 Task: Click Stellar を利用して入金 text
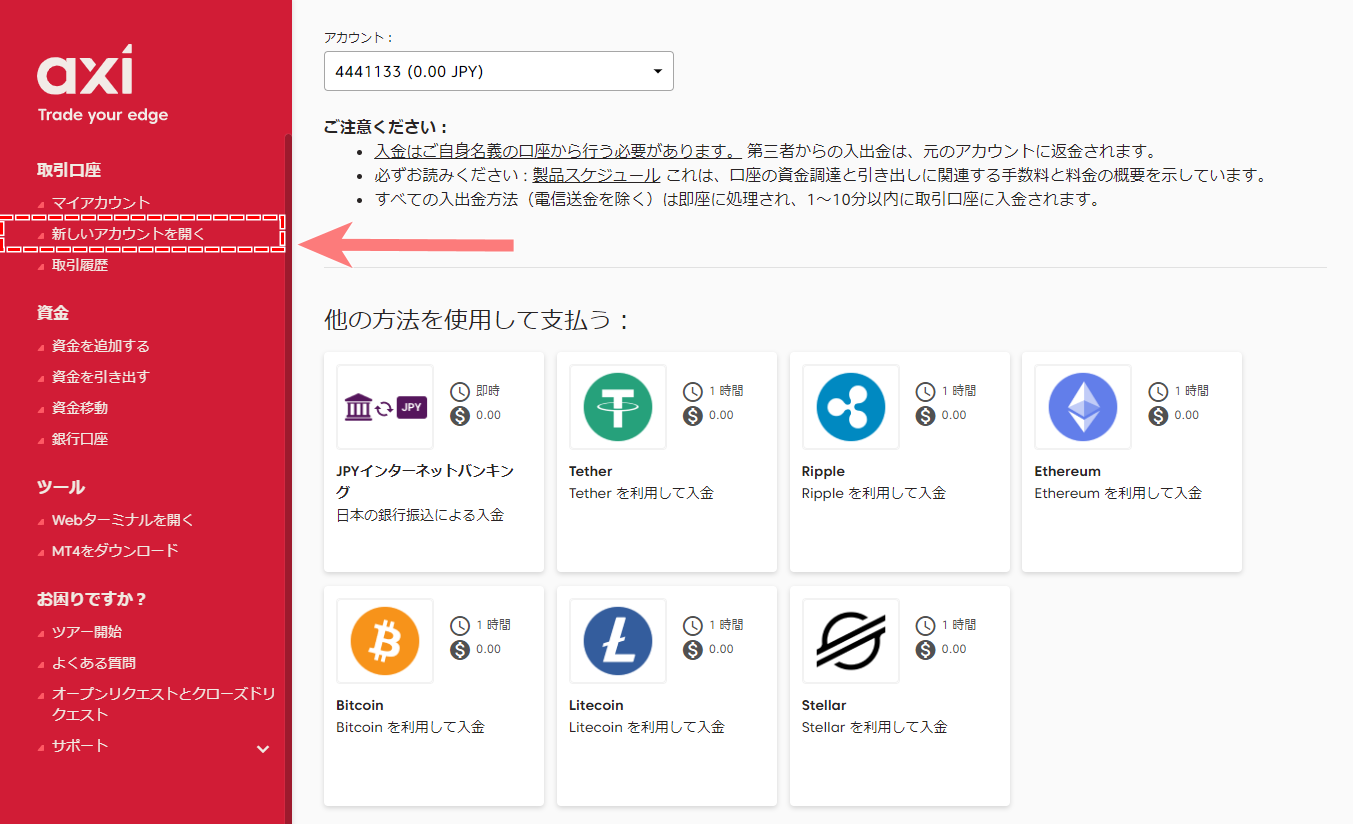point(875,727)
